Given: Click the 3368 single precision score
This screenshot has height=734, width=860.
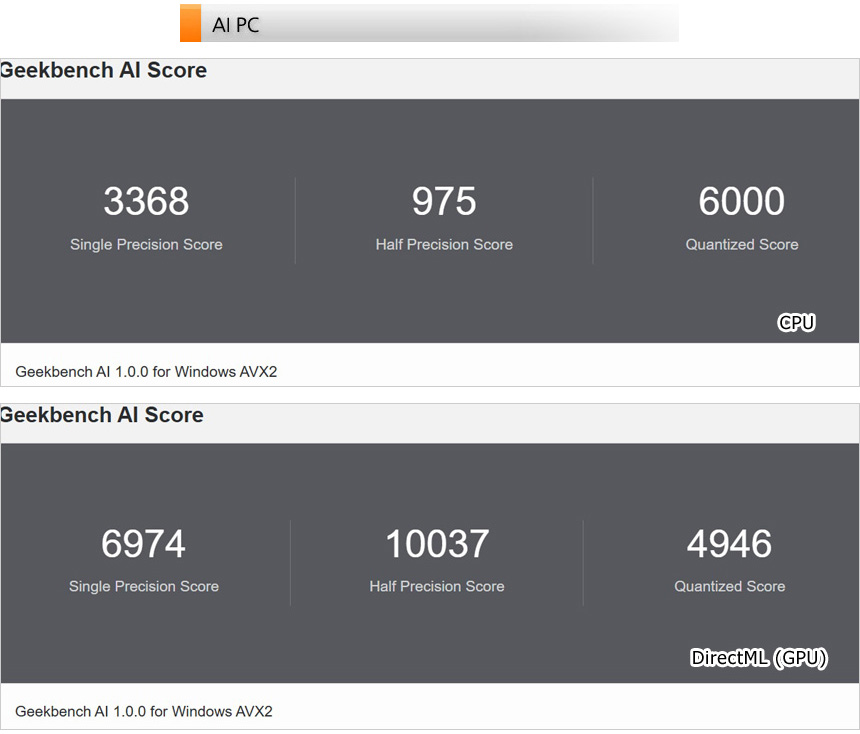Looking at the screenshot, I should point(146,201).
